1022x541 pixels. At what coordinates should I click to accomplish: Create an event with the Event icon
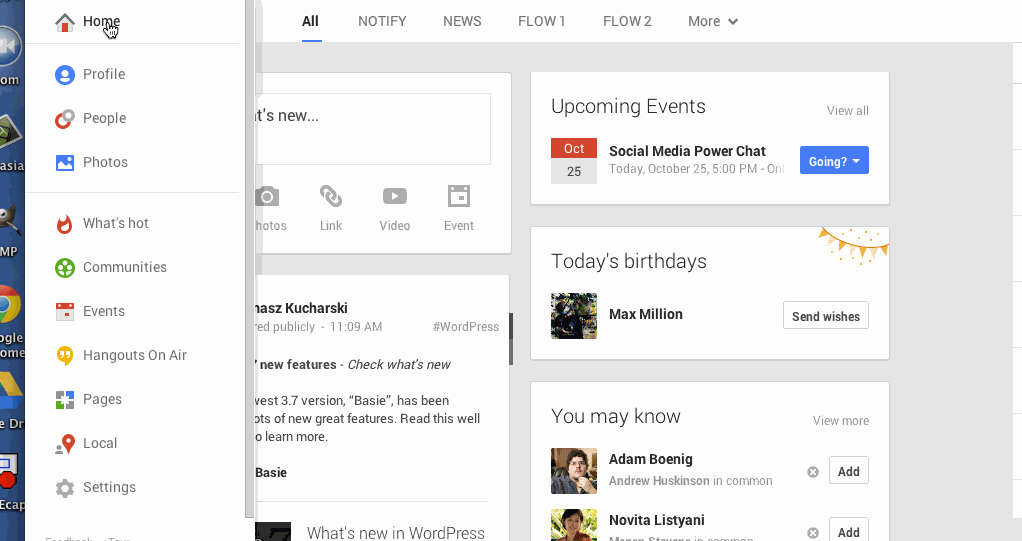(x=459, y=196)
